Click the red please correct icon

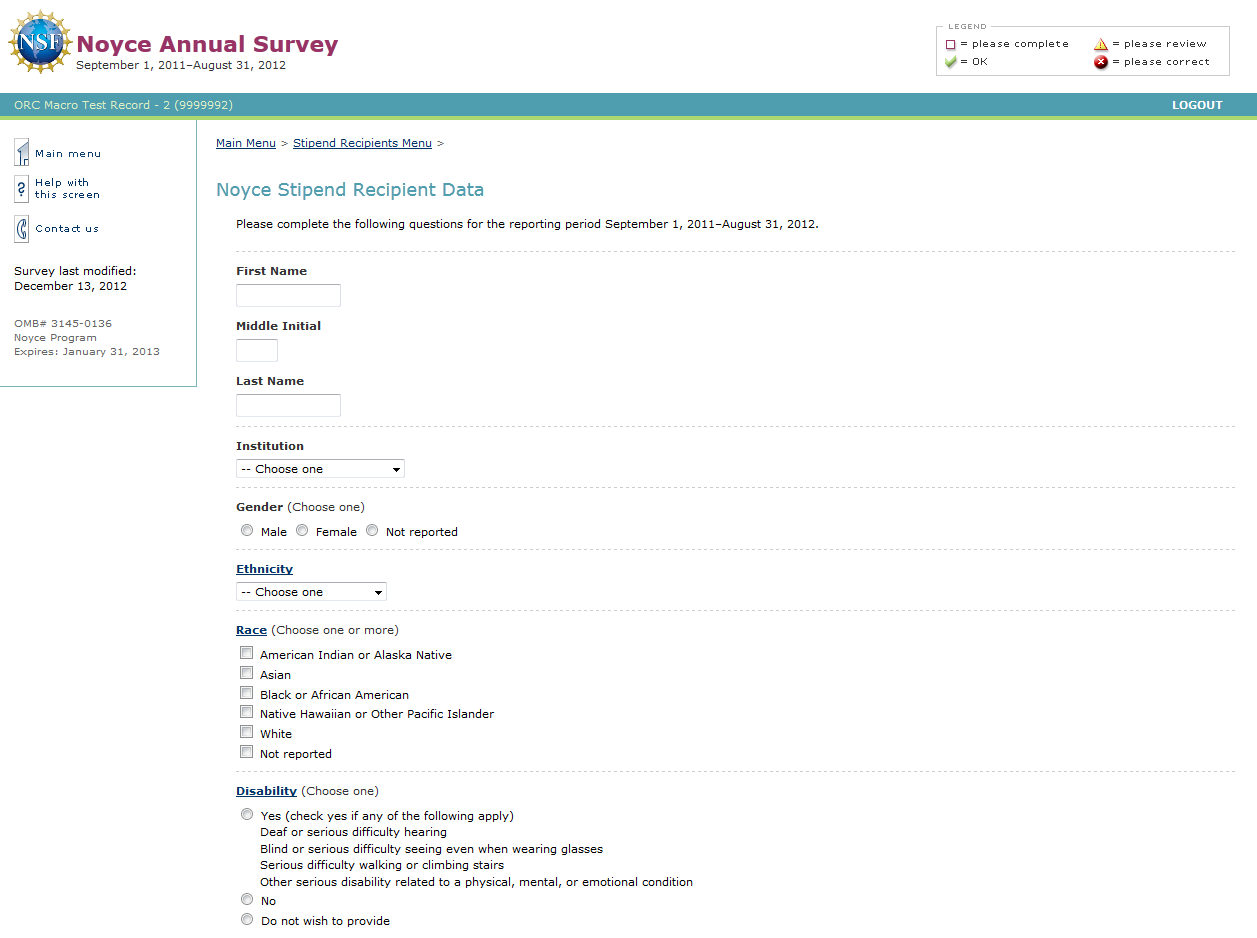tap(1101, 62)
